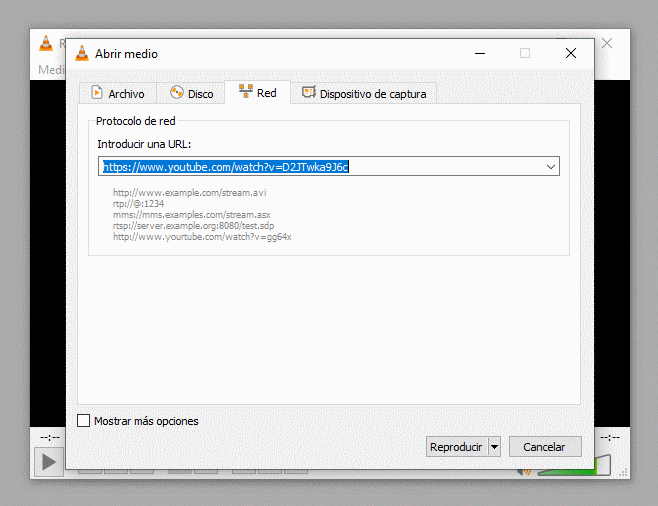The height and width of the screenshot is (506, 658).
Task: Open the Medio menu in VLC main window
Action: [51, 70]
